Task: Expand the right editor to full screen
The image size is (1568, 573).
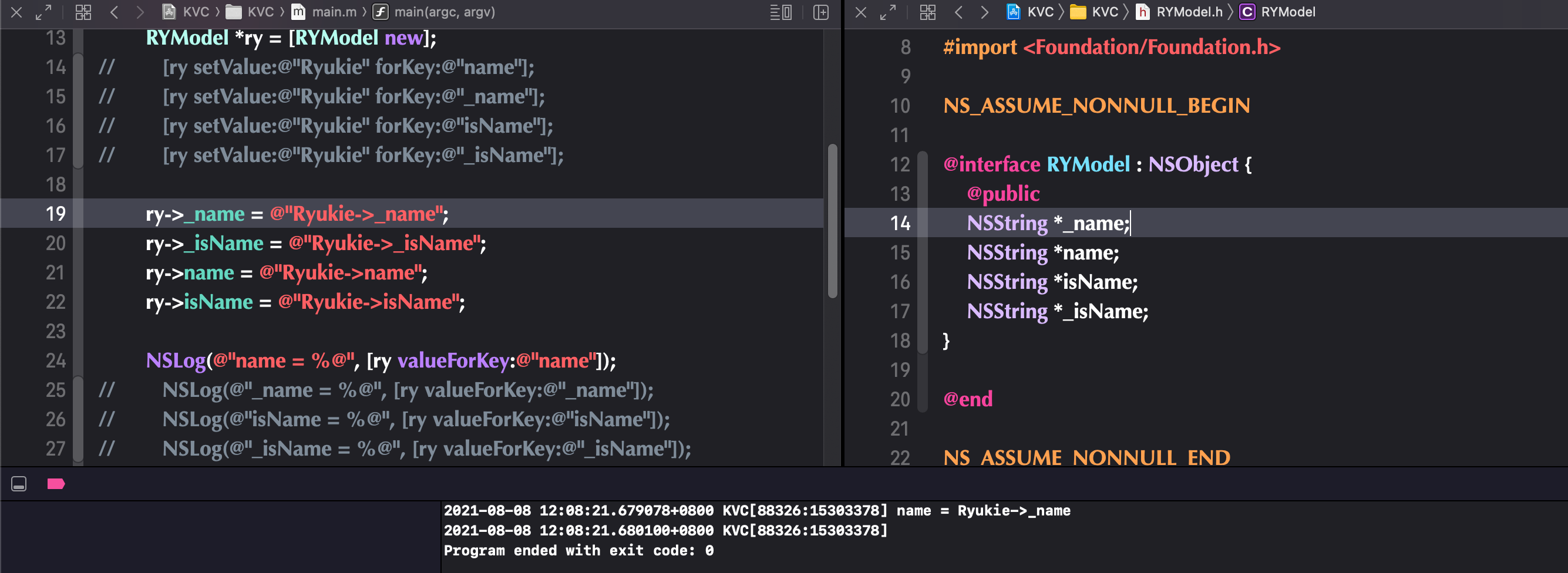Action: (887, 12)
